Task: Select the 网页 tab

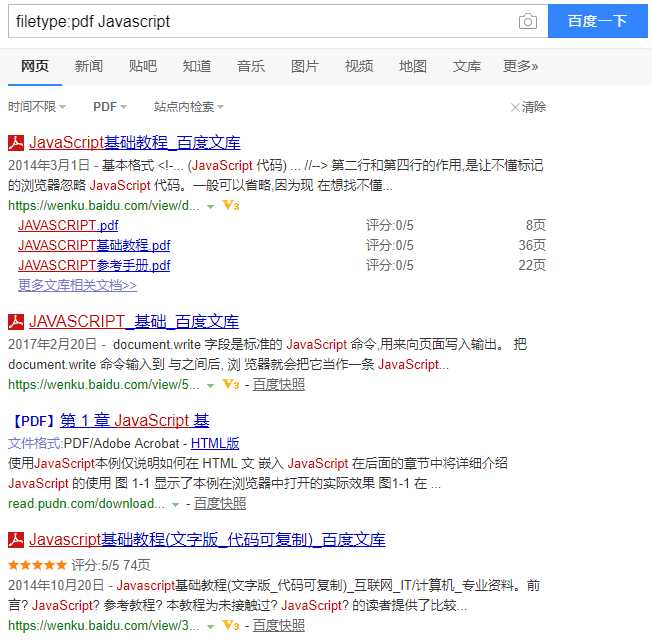Action: (35, 66)
